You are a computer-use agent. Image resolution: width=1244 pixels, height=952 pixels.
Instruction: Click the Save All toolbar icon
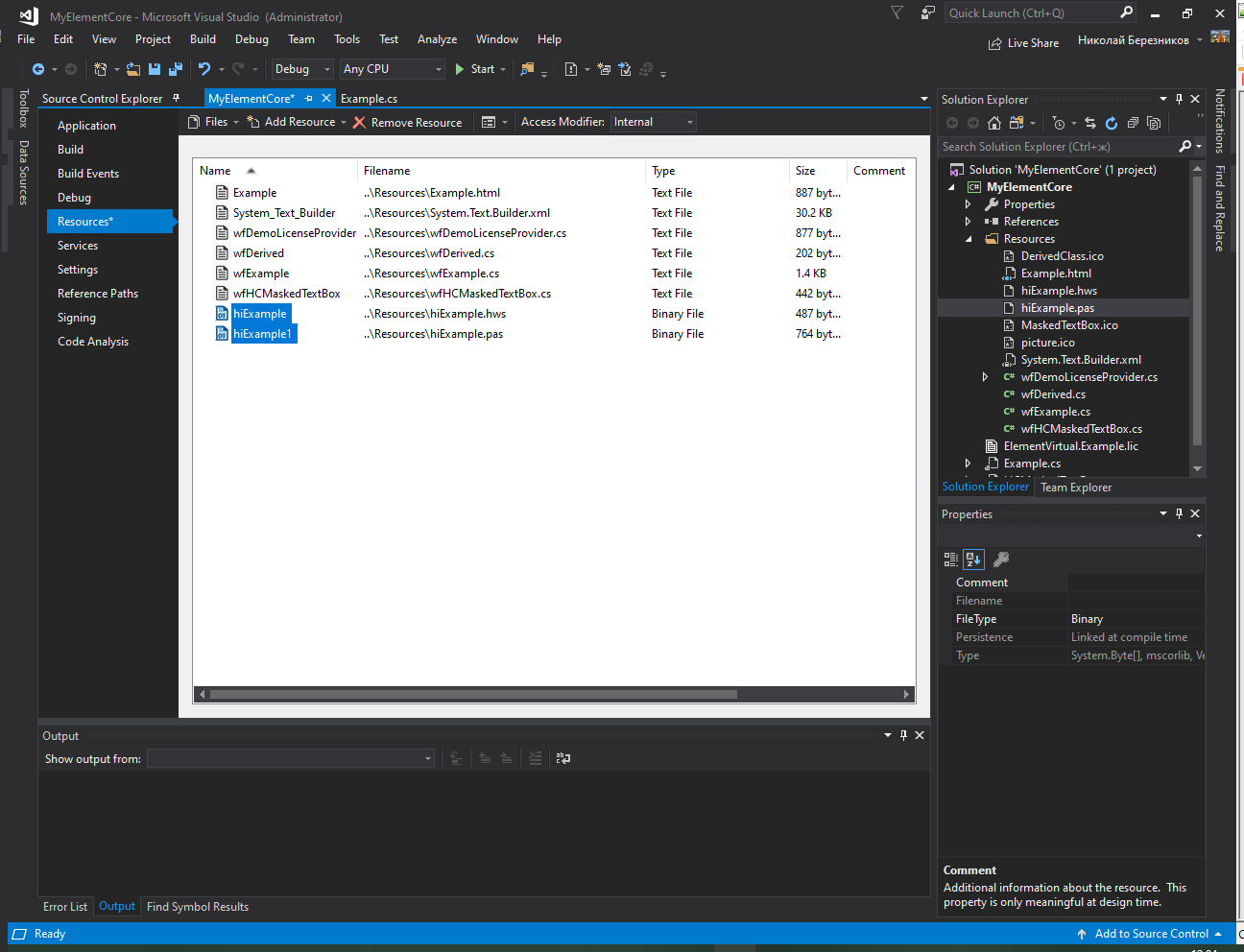coord(175,69)
